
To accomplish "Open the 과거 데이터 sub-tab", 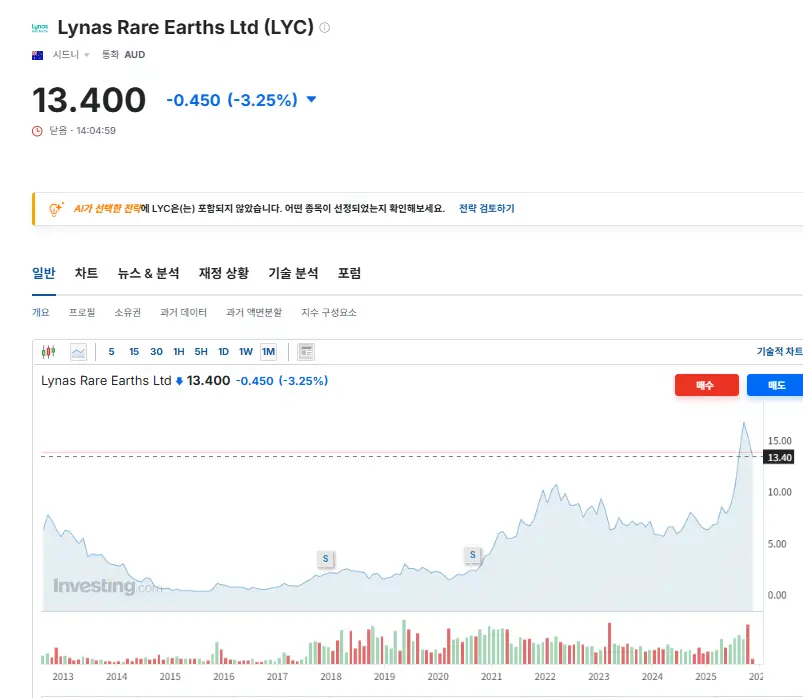I will tap(183, 312).
